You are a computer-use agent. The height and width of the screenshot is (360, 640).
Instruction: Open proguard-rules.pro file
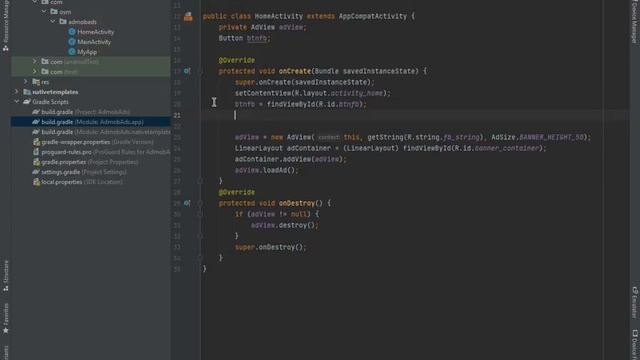click(x=106, y=152)
